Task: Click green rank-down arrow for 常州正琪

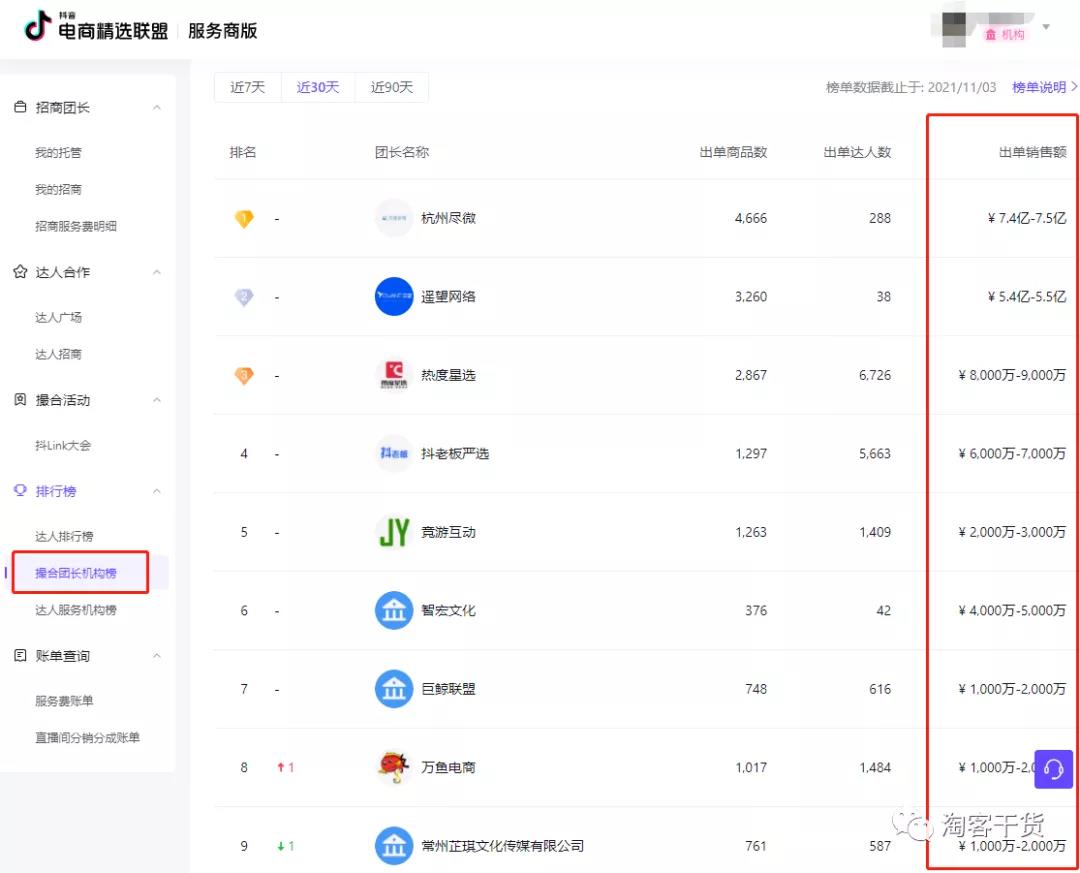Action: pos(281,846)
